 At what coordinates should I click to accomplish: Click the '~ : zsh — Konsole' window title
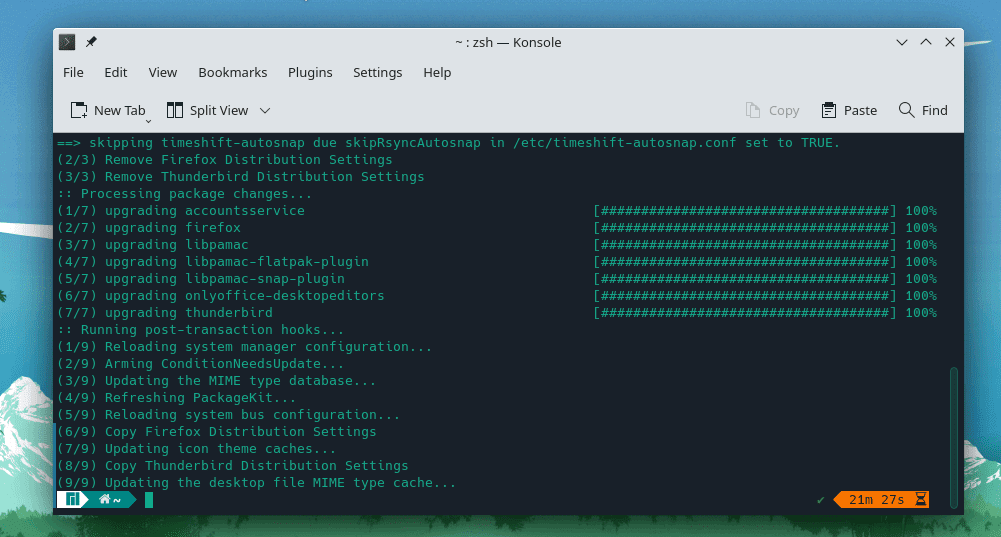(508, 42)
